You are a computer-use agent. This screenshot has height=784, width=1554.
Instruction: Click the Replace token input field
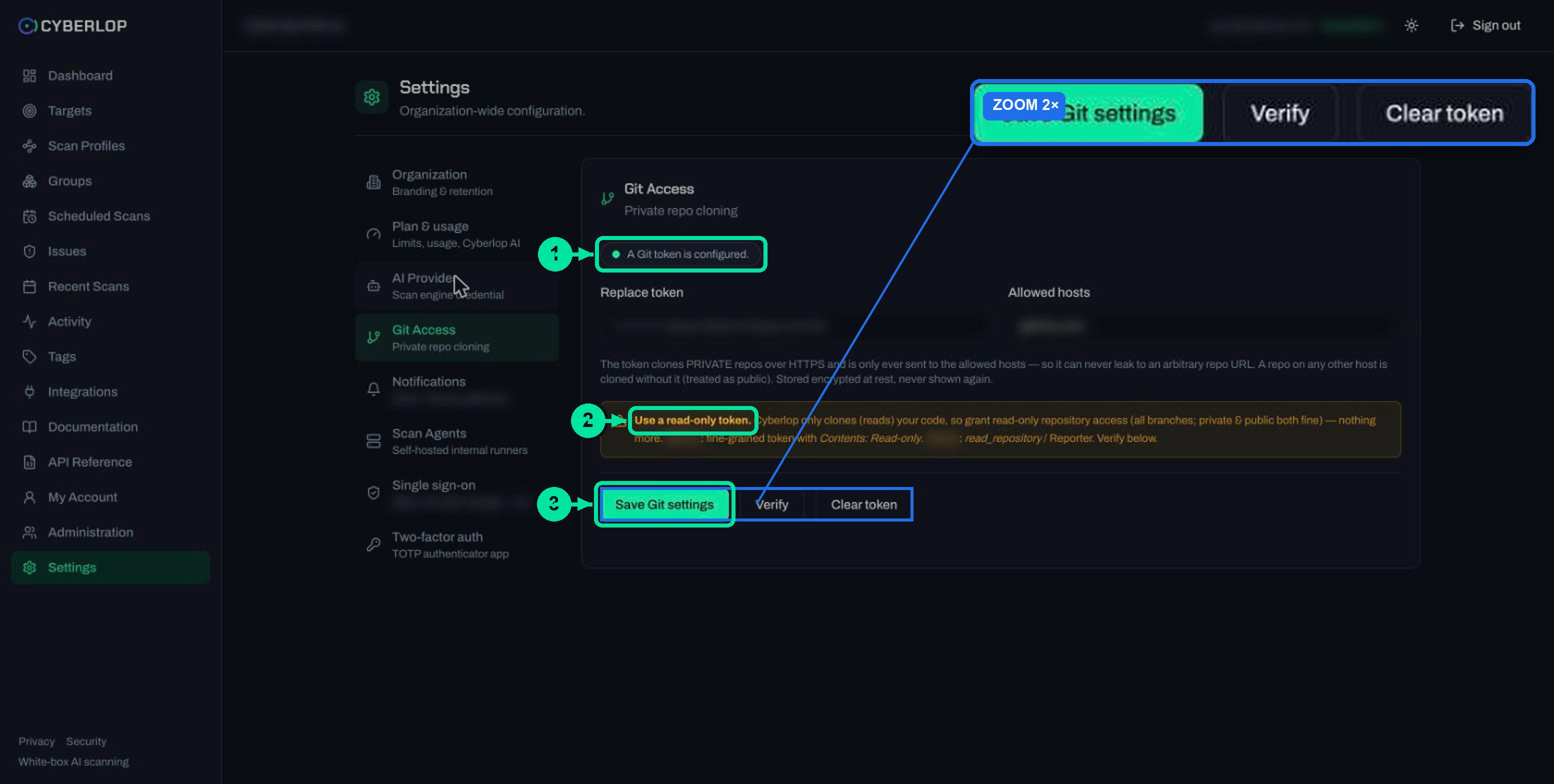click(x=795, y=326)
